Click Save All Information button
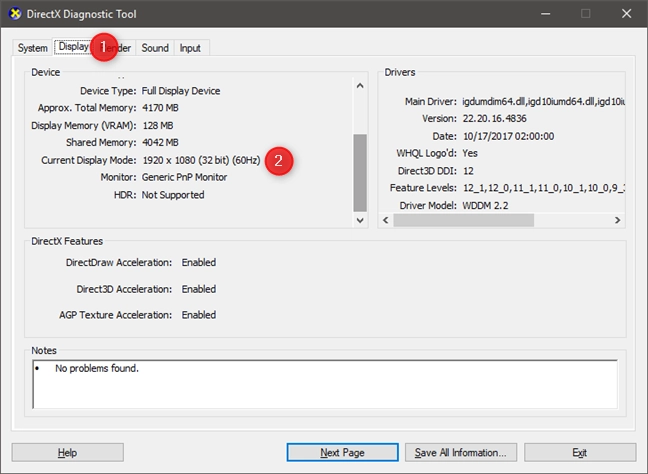Viewport: 648px width, 474px height. [x=460, y=453]
